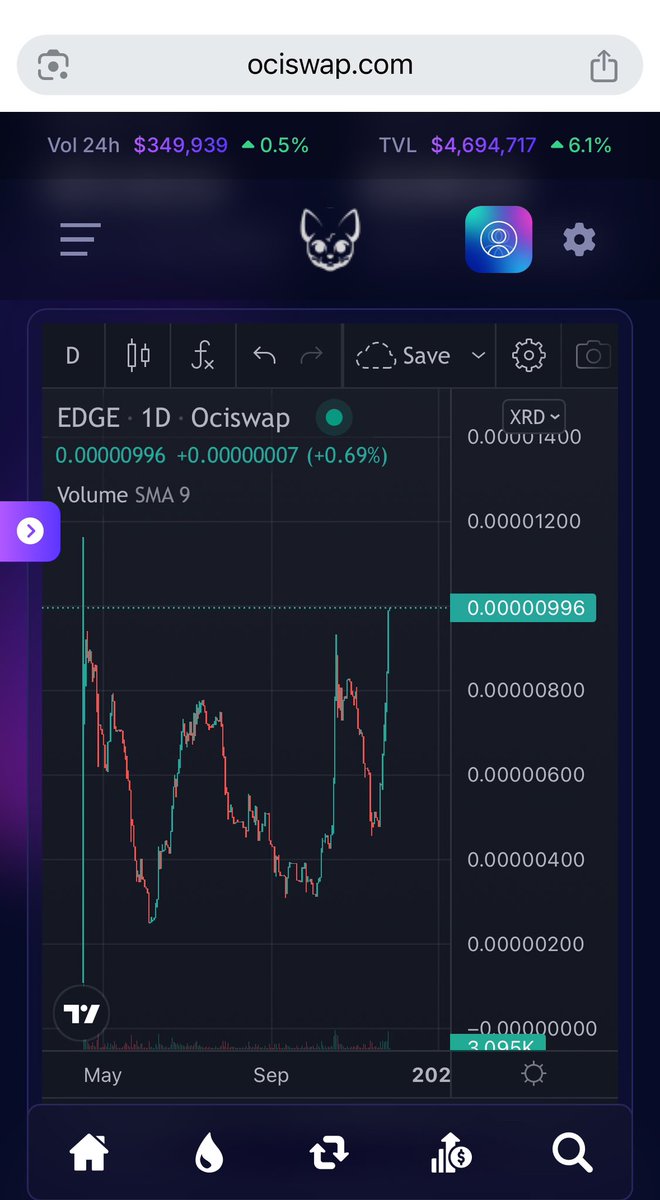The height and width of the screenshot is (1200, 660).
Task: Open site settings gear icon
Action: tap(579, 239)
